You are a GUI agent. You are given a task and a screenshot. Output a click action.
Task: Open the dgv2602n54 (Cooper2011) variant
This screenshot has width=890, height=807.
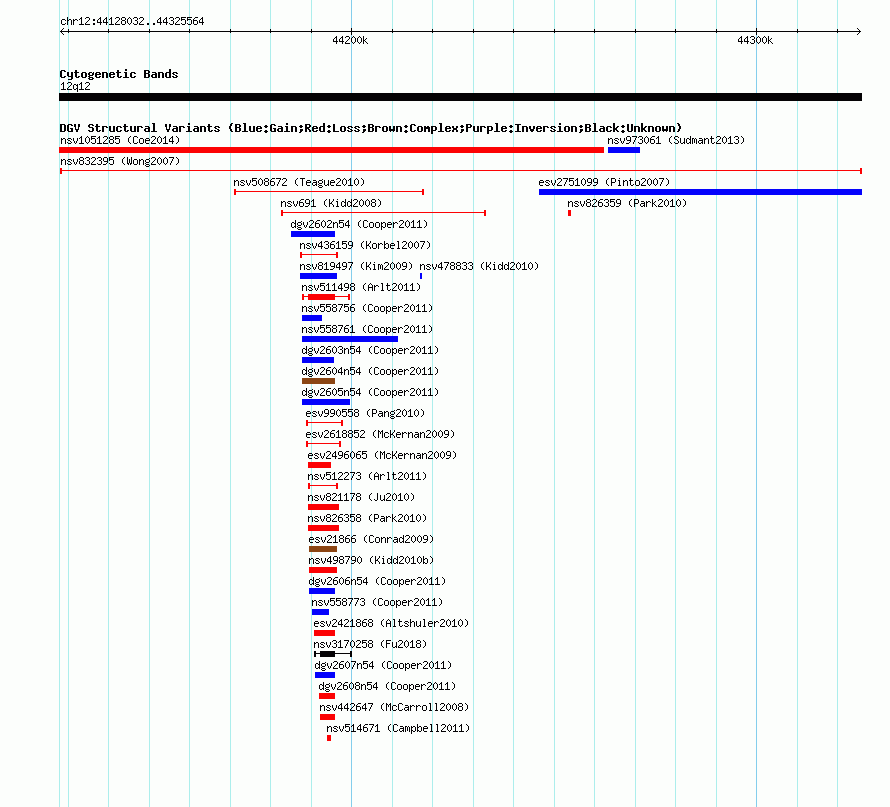[313, 234]
